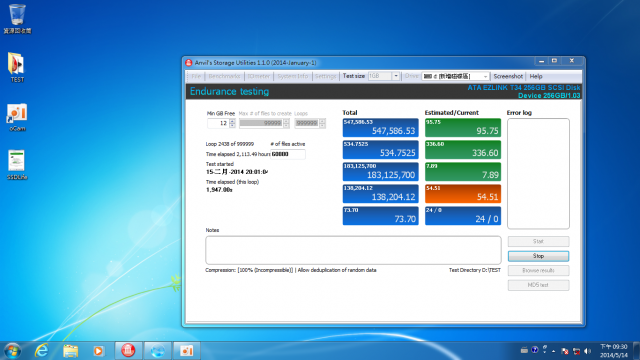Launch Internet Explorer from the taskbar
Image resolution: width=640 pixels, height=360 pixels.
click(x=42, y=351)
